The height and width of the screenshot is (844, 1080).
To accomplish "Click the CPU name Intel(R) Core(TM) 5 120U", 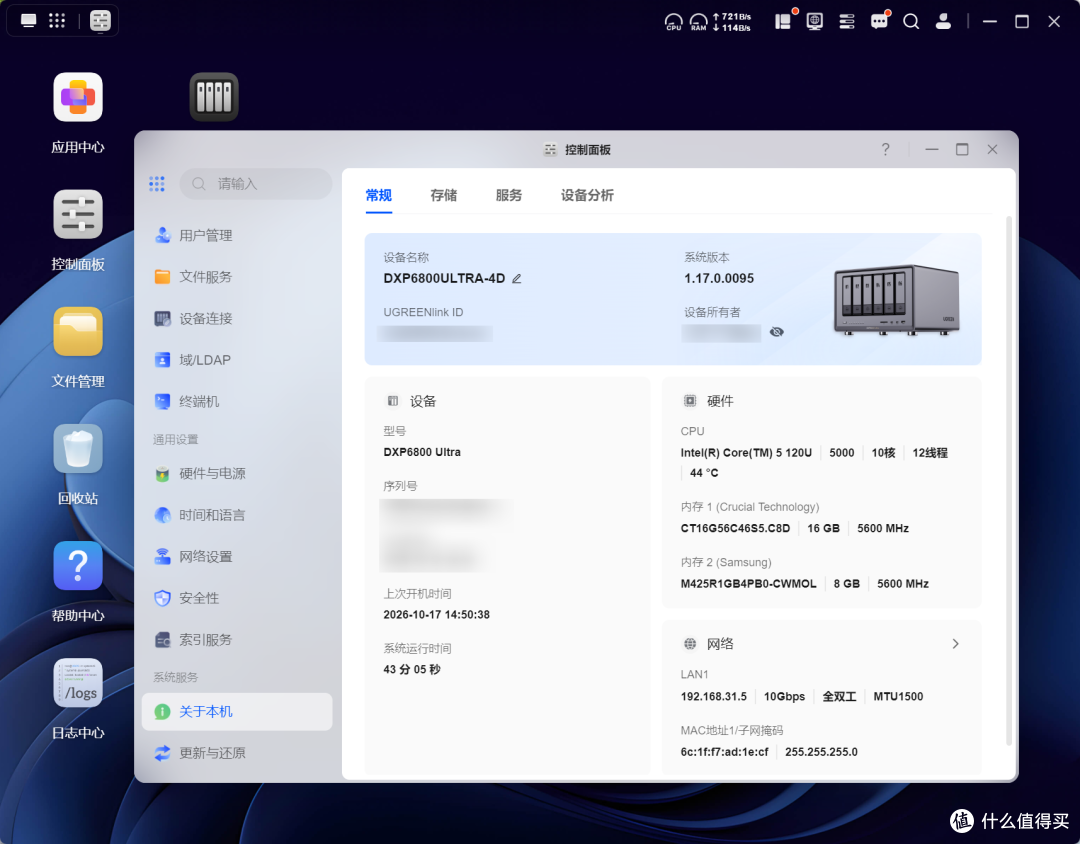I will (x=746, y=453).
